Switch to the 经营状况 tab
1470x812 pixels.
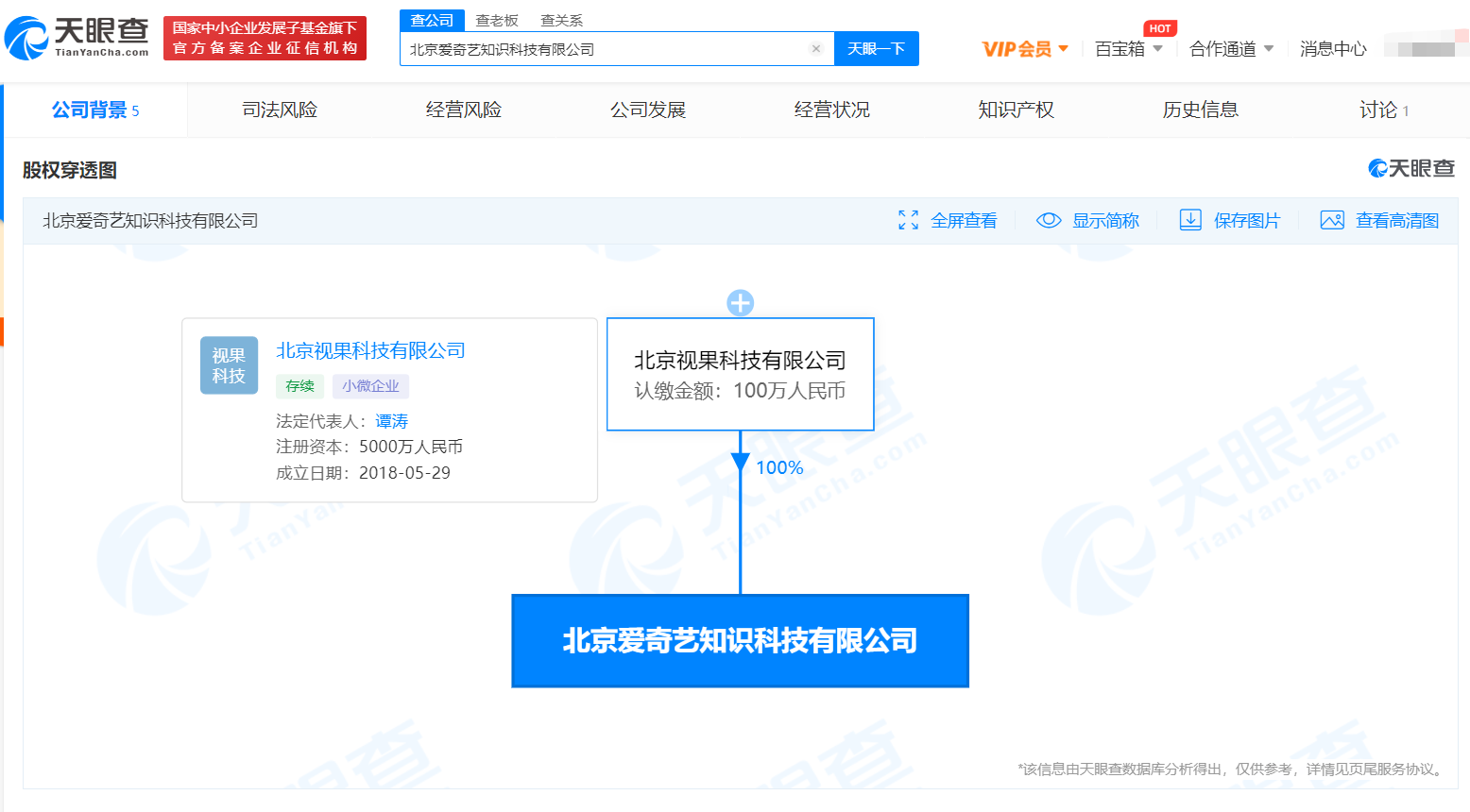click(x=832, y=110)
